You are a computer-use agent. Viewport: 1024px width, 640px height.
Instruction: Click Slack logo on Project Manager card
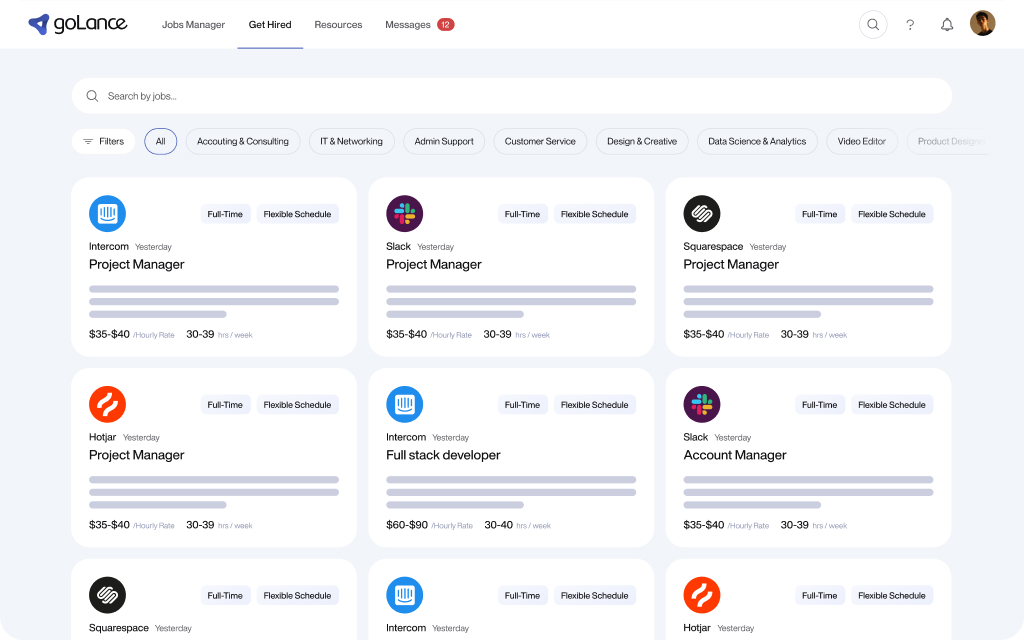404,214
